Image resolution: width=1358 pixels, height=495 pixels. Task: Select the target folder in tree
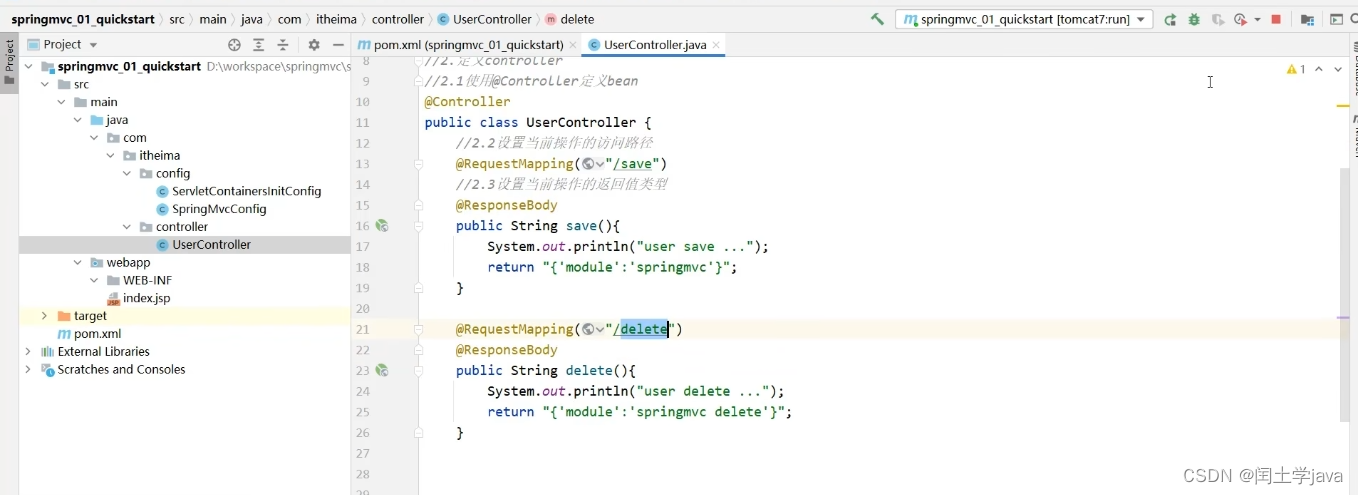[x=90, y=316]
